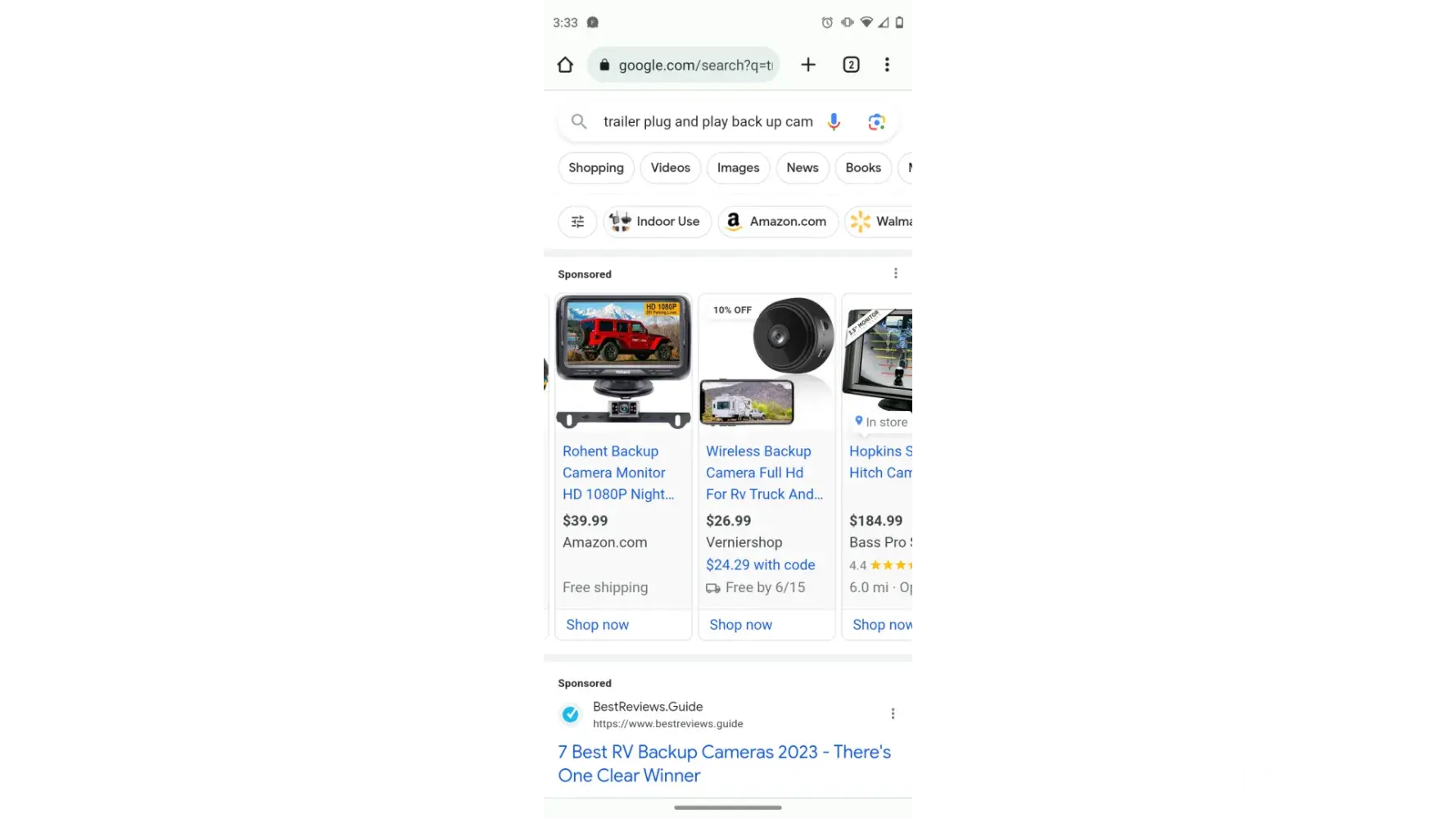
Task: Expand sponsored products three-dot options
Action: (895, 274)
